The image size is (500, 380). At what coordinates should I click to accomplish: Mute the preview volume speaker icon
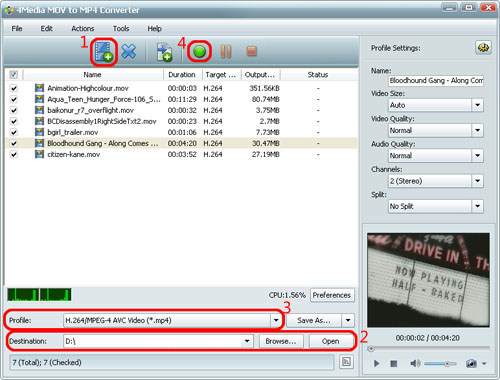tap(415, 363)
